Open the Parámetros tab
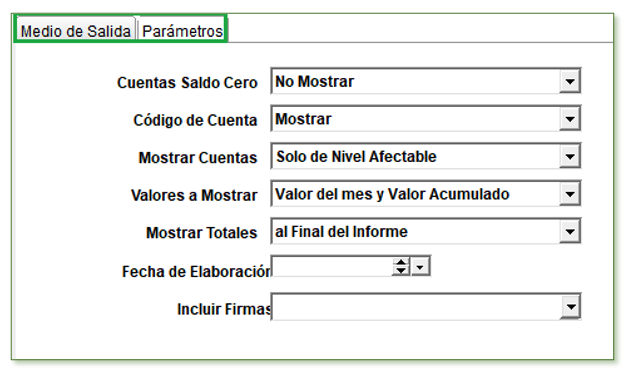The height and width of the screenshot is (378, 628). point(182,31)
